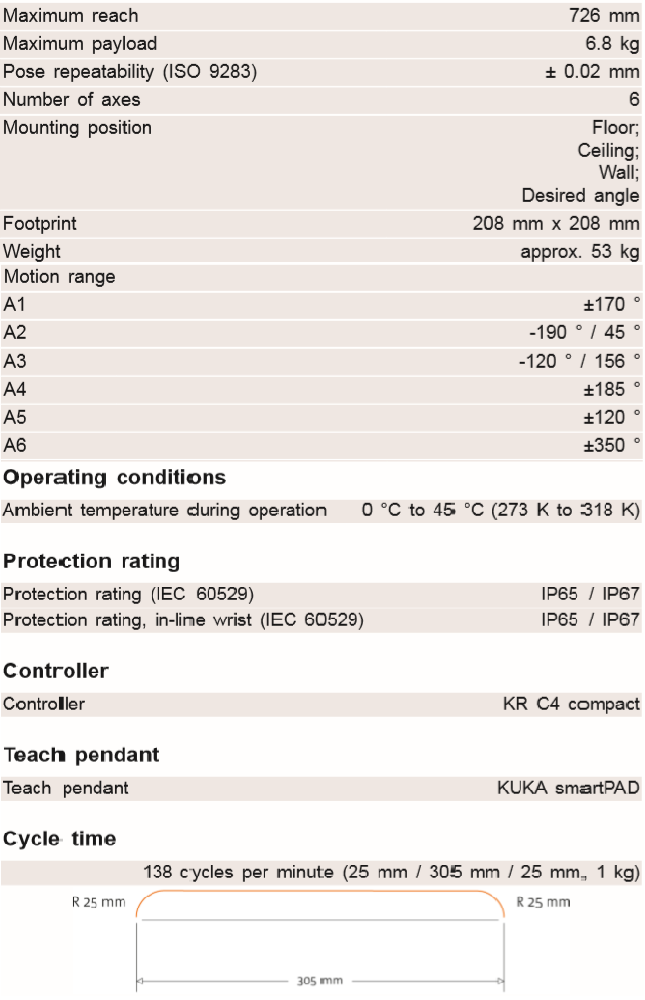Screen dimensions: 645x1000
Task: Click the A3 motion range value
Action: pos(579,359)
